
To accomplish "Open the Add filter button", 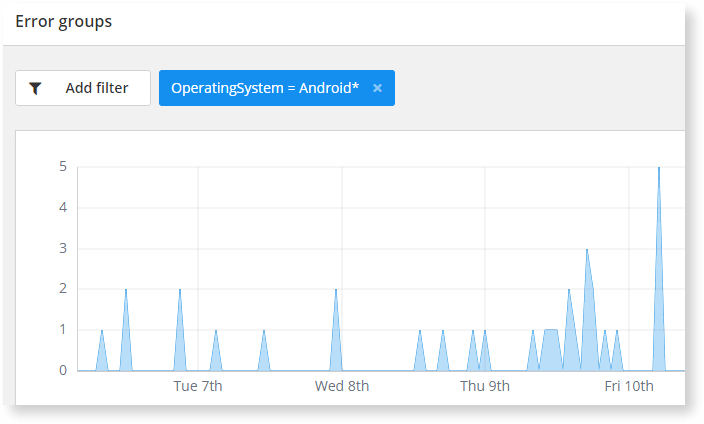I will click(83, 88).
